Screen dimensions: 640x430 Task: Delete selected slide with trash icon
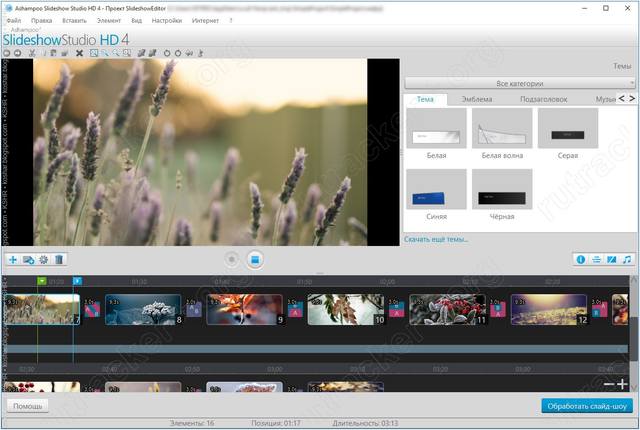pyautogui.click(x=59, y=260)
